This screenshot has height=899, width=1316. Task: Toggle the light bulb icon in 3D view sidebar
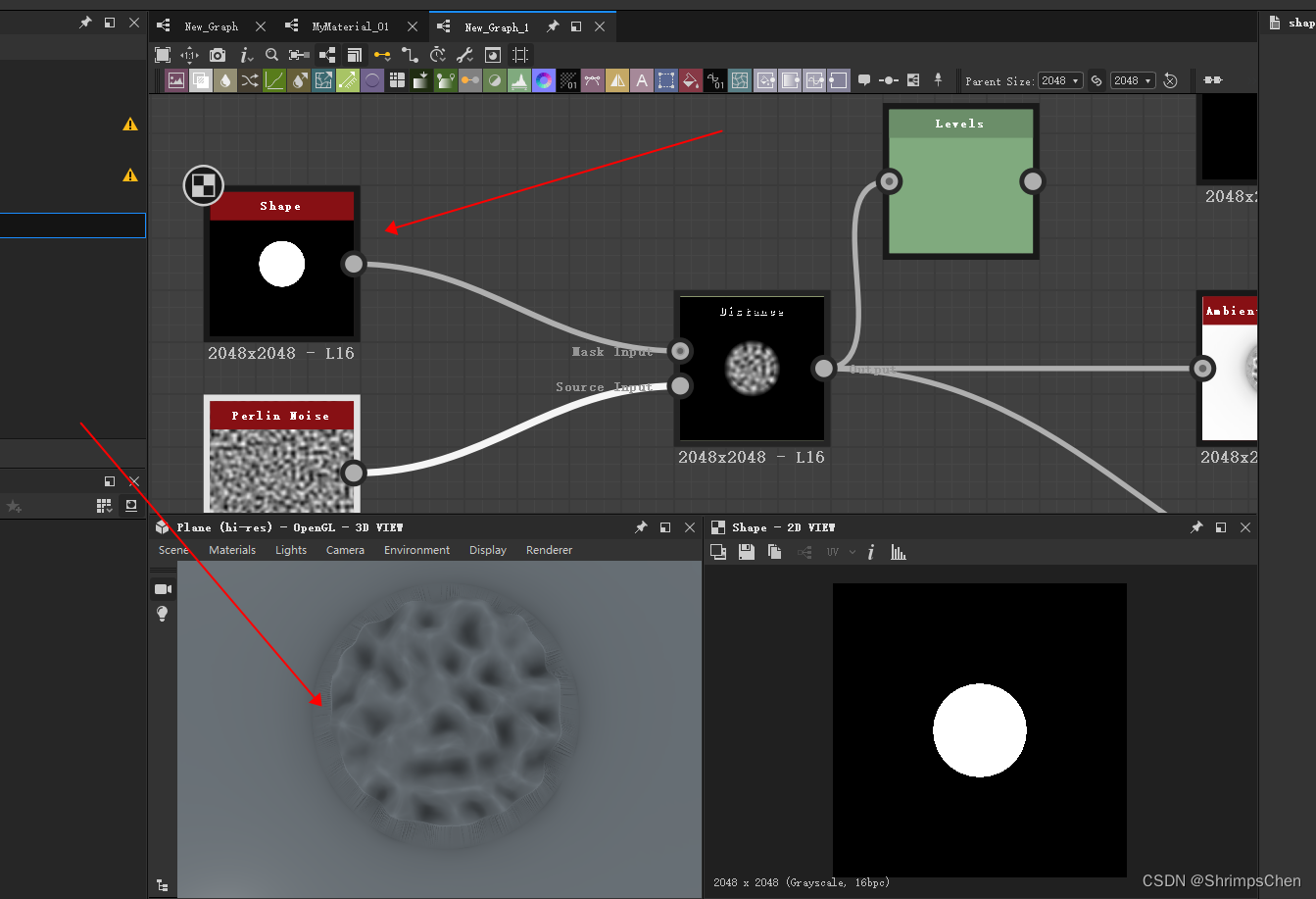162,614
